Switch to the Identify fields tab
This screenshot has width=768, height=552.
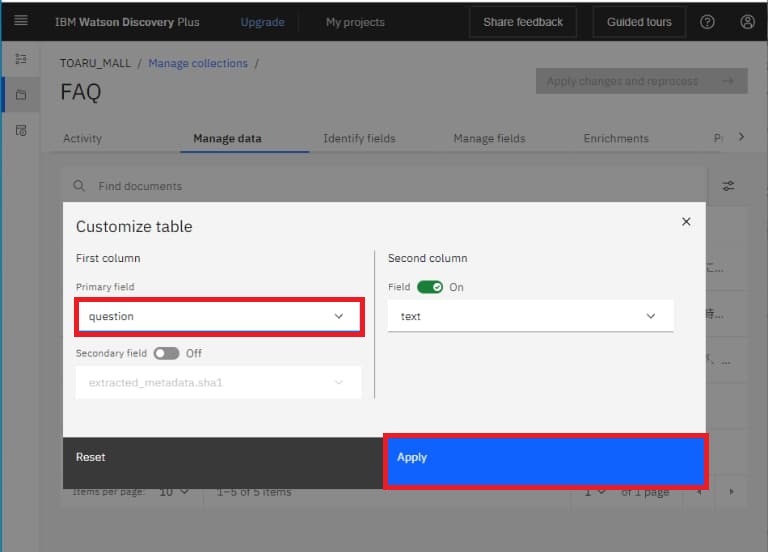point(359,138)
